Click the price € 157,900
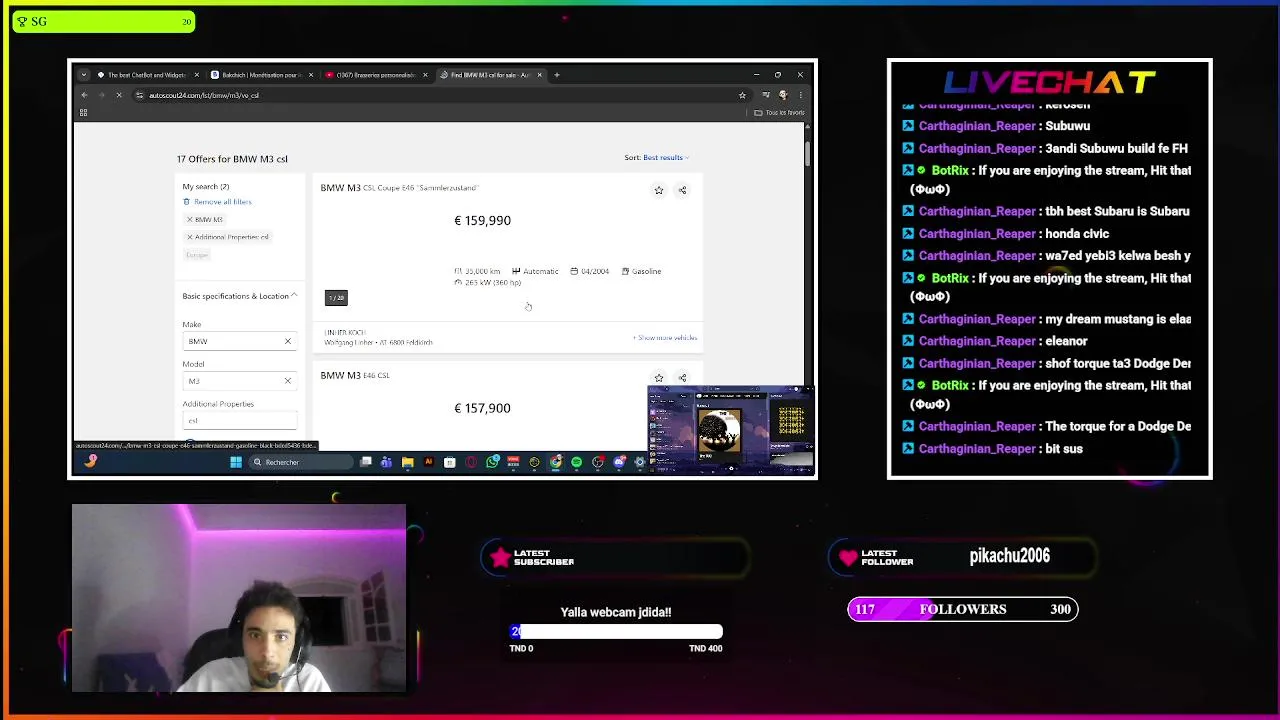 (482, 408)
